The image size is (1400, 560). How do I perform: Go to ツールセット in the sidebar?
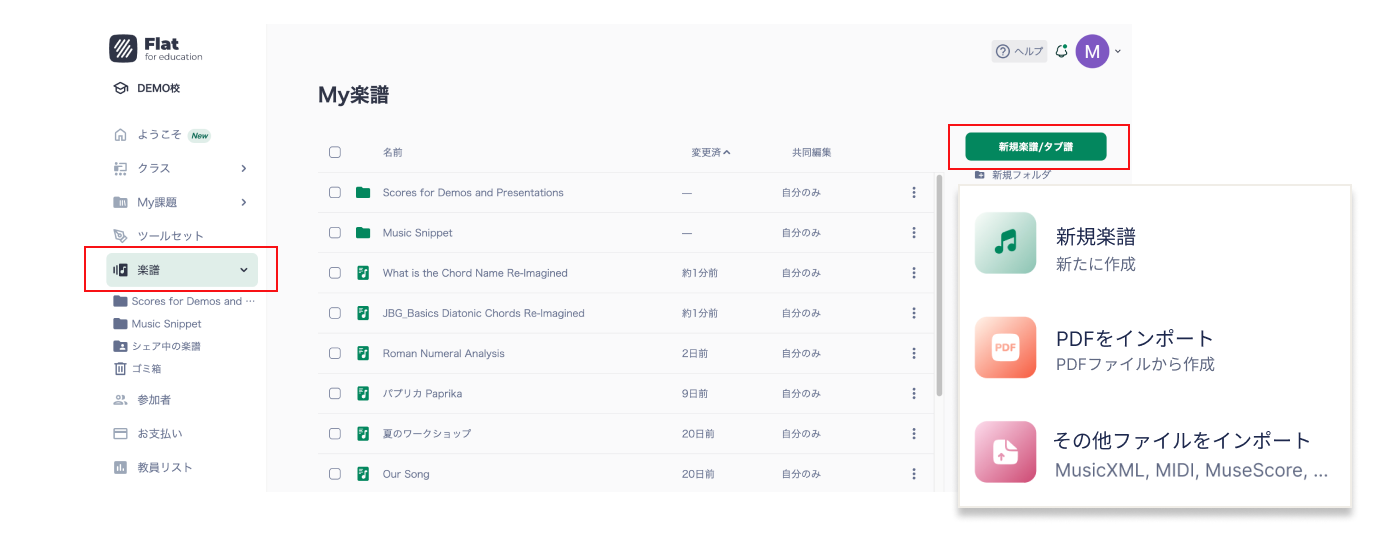(170, 236)
